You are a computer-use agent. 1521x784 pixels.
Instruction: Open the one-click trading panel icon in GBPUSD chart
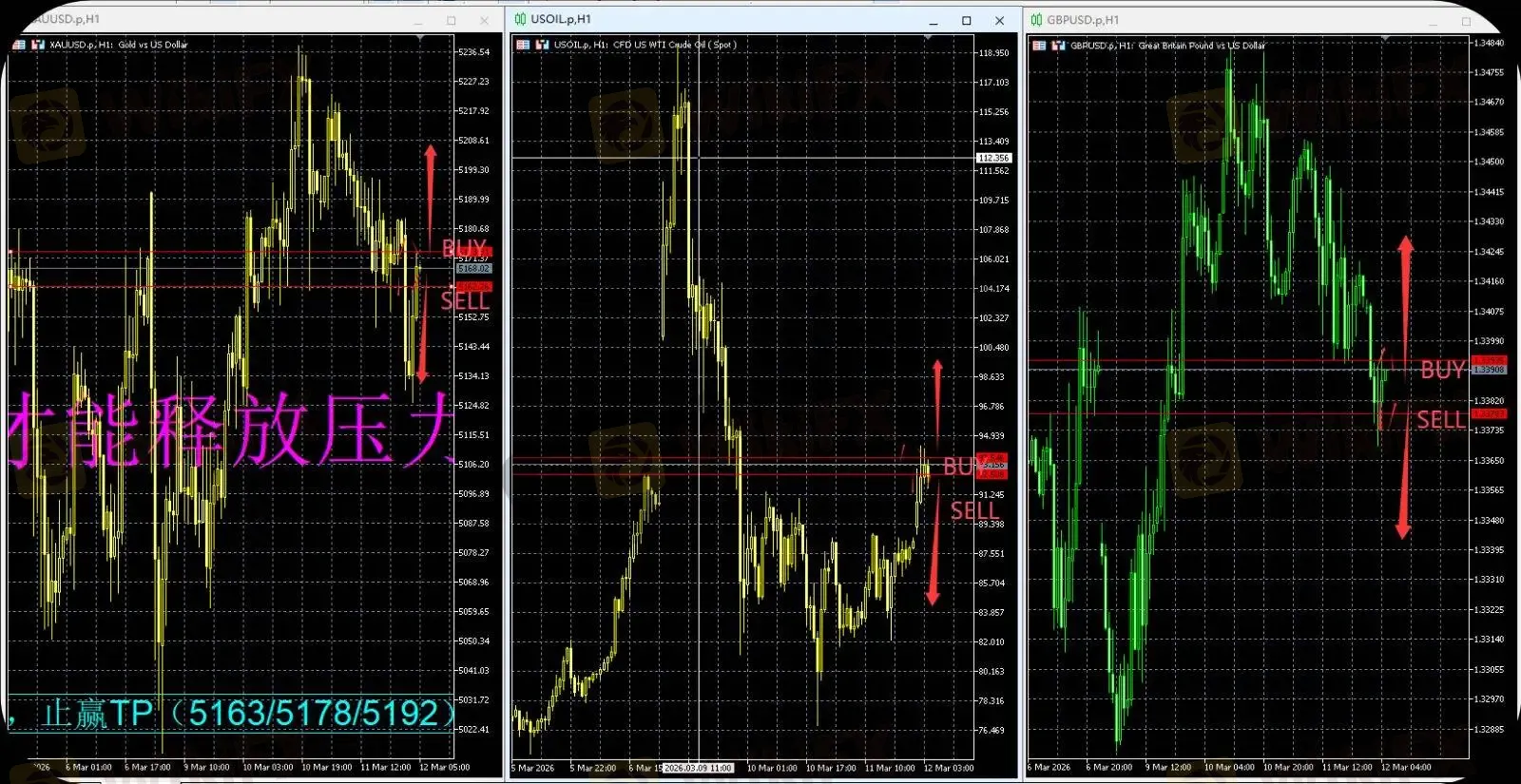(1039, 46)
